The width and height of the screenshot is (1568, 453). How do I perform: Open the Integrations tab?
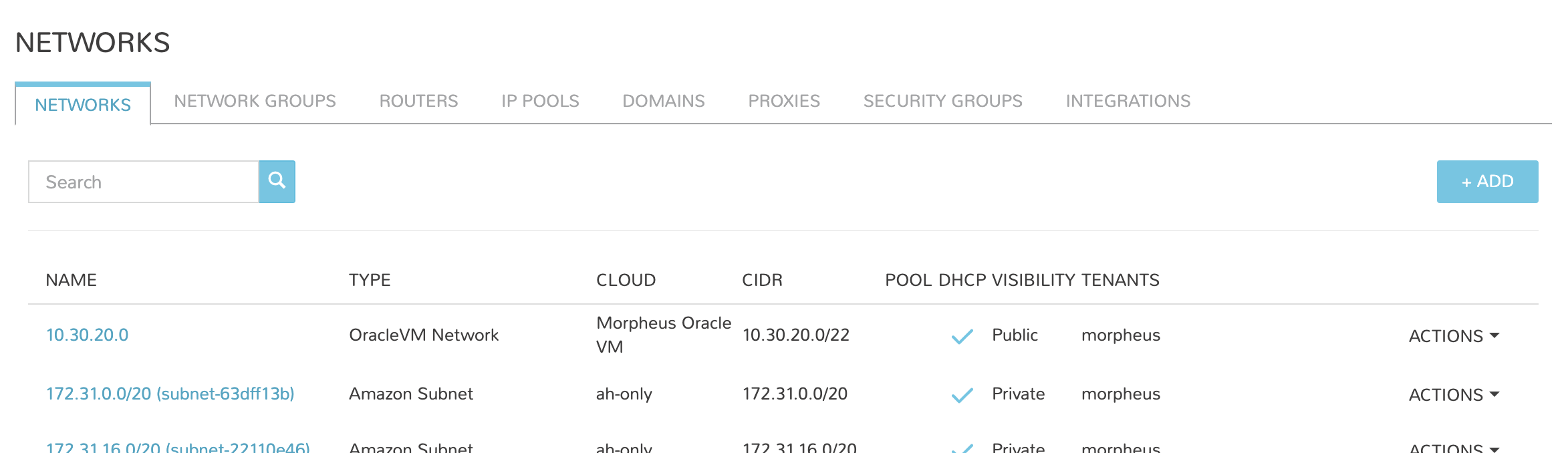pos(1128,101)
